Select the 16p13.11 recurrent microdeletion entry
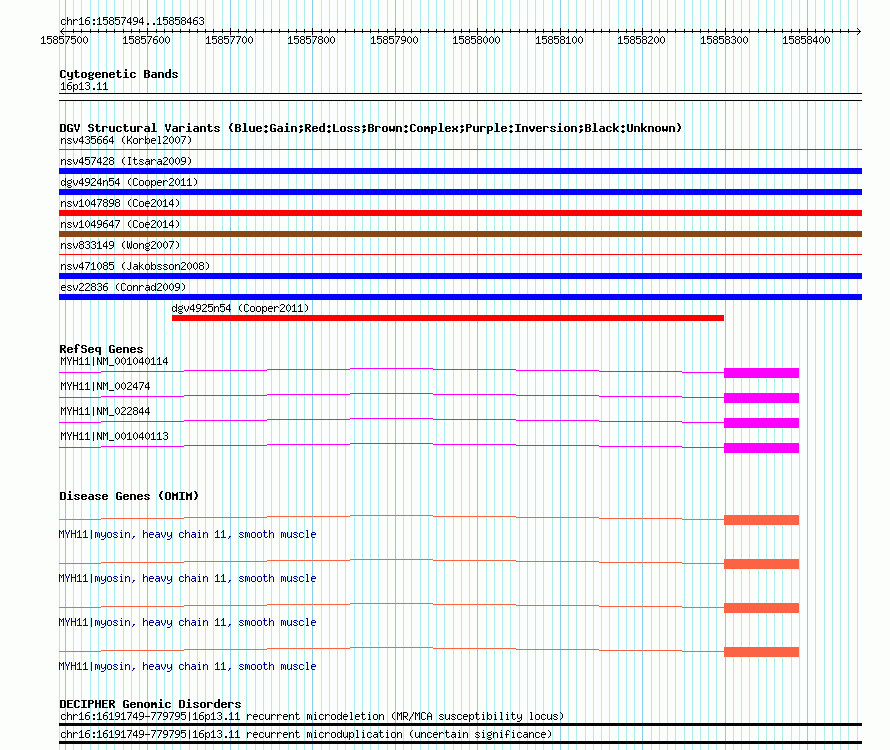Image resolution: width=890 pixels, height=750 pixels. 312,717
